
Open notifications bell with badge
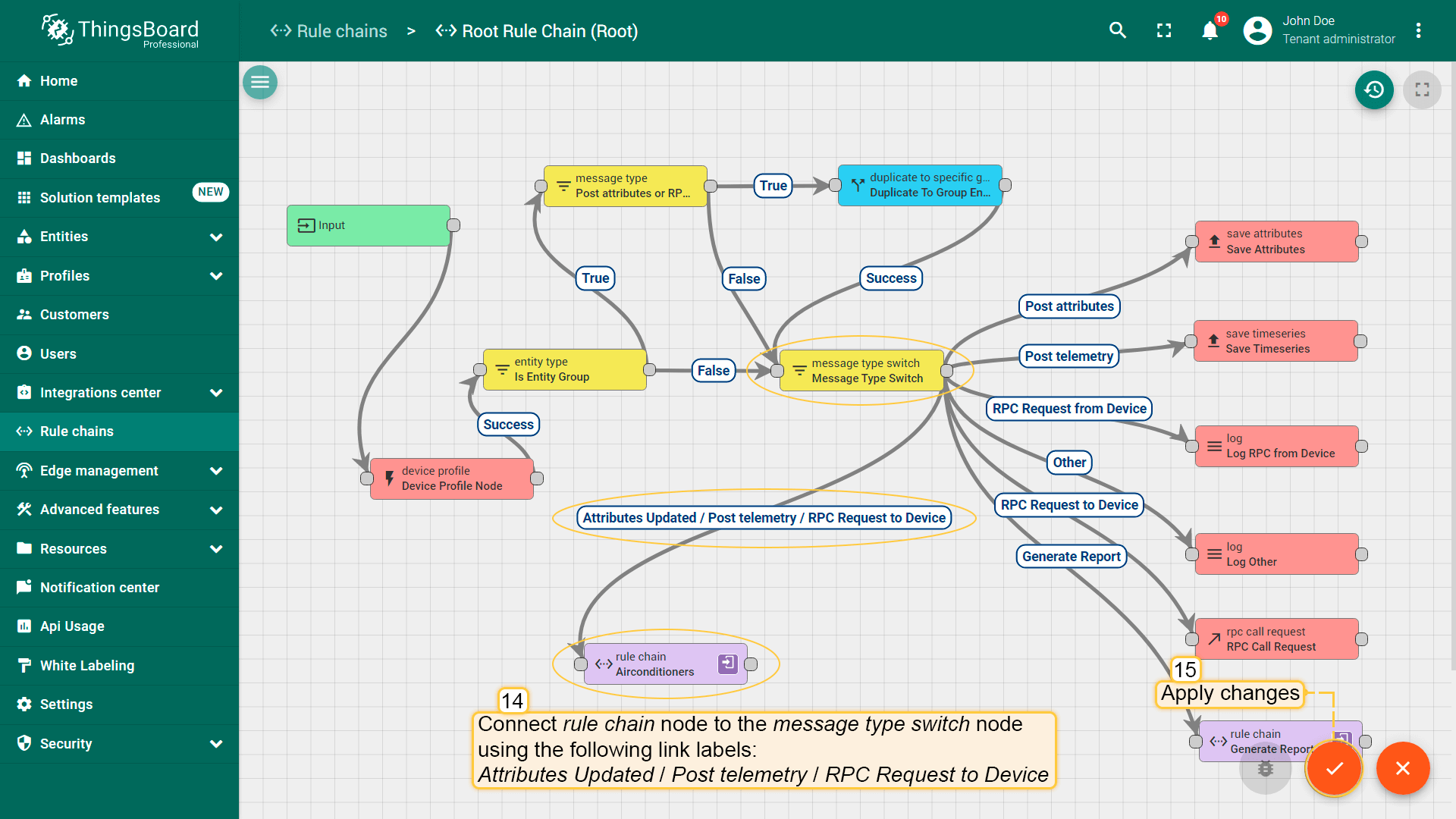click(x=1210, y=30)
